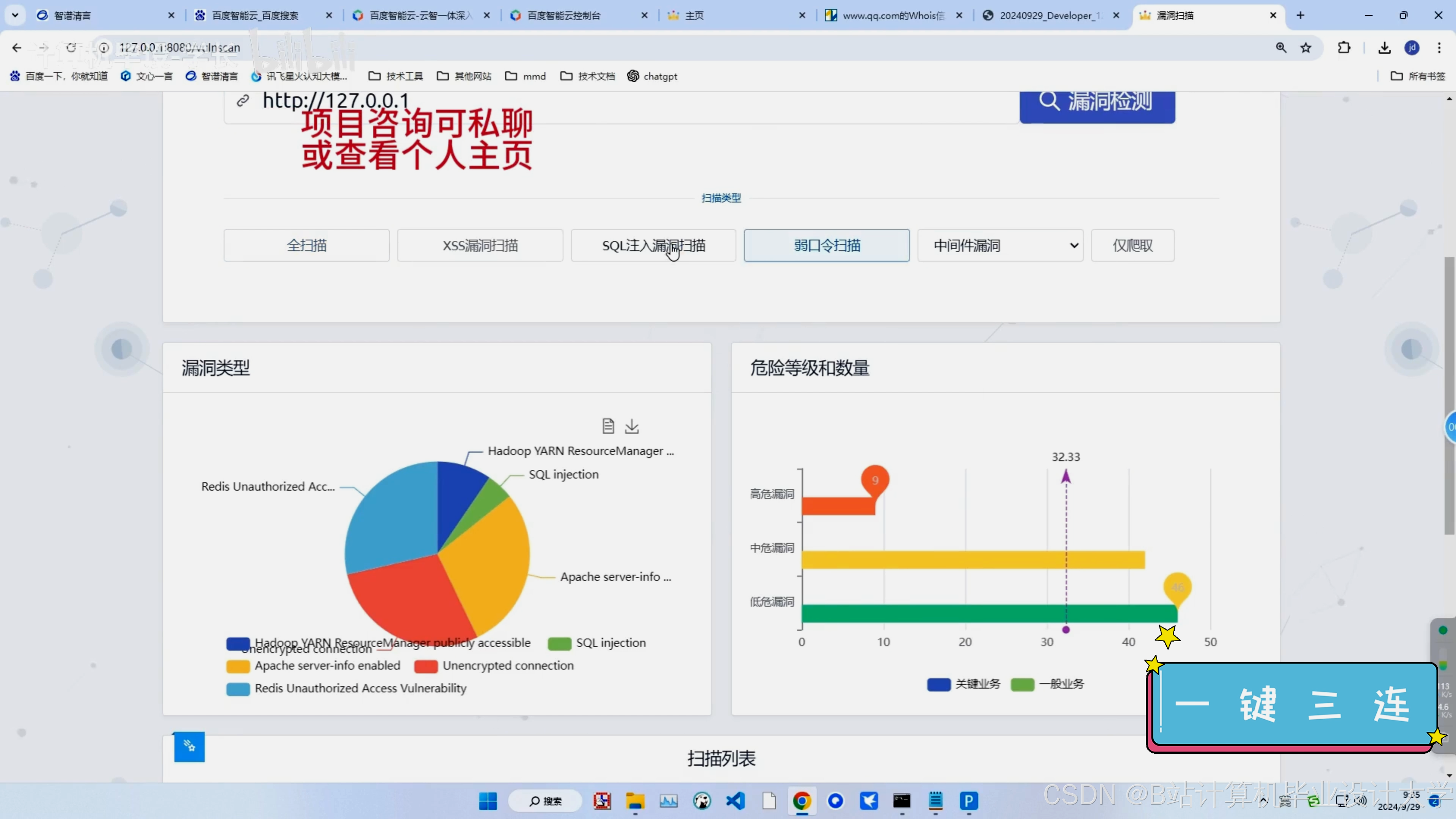
Task: Click the blue settings icon above scan list
Action: tap(189, 747)
